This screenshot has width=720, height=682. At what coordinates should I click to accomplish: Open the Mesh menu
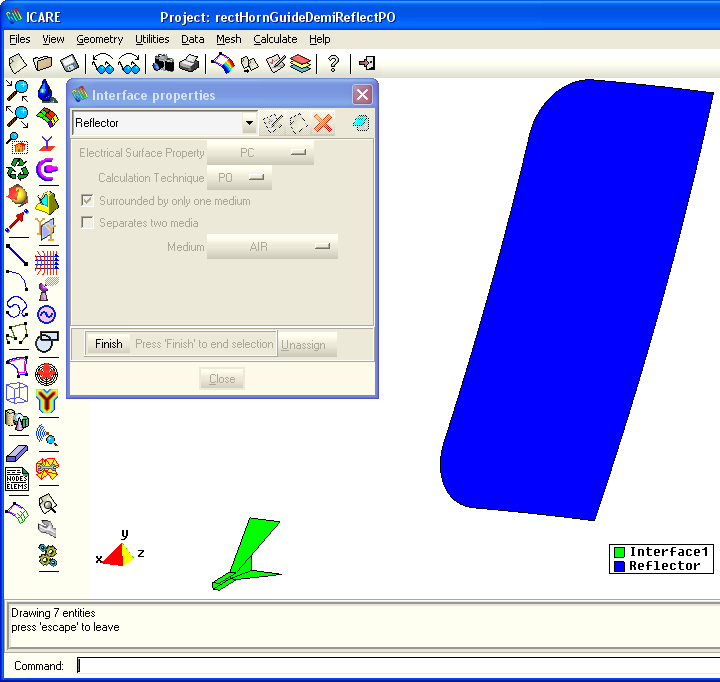click(x=229, y=39)
